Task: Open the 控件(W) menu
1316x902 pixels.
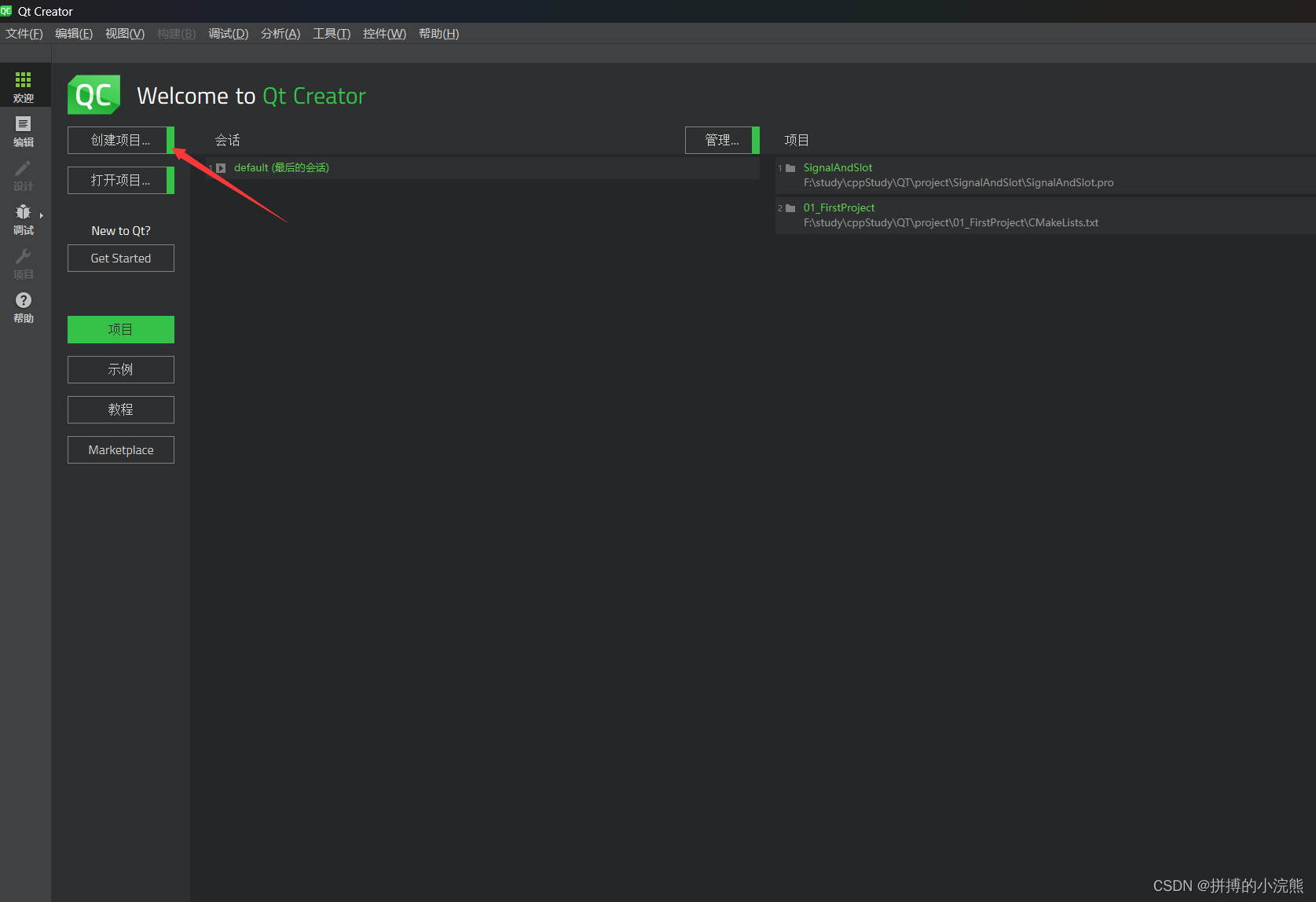Action: click(x=385, y=33)
